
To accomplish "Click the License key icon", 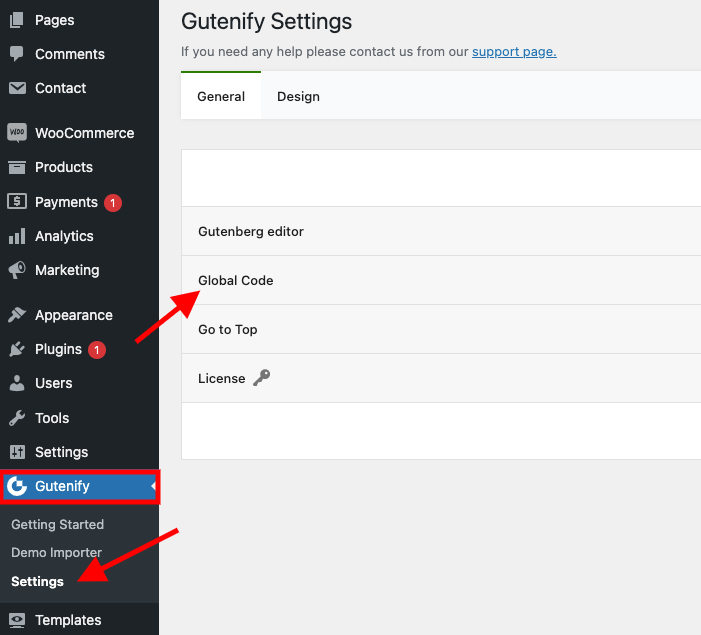I will point(262,378).
